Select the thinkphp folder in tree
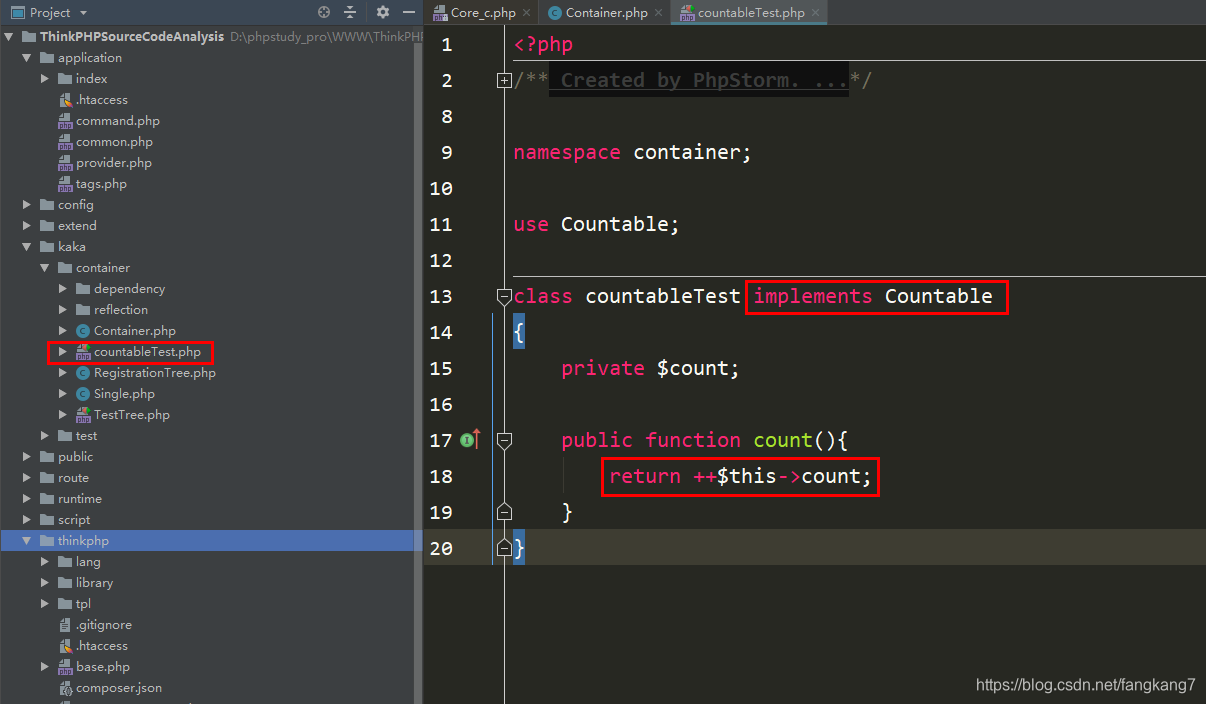Viewport: 1206px width, 704px height. click(x=83, y=541)
